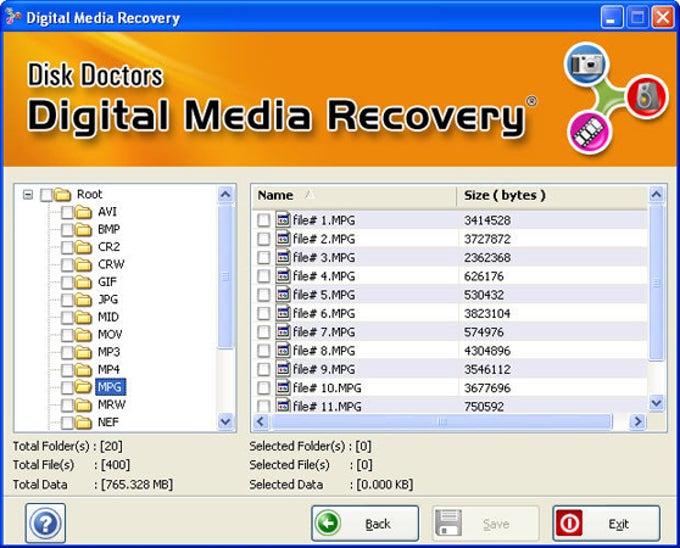The height and width of the screenshot is (548, 680).
Task: Click the file list horizontal scrollbar thumb
Action: [441, 421]
